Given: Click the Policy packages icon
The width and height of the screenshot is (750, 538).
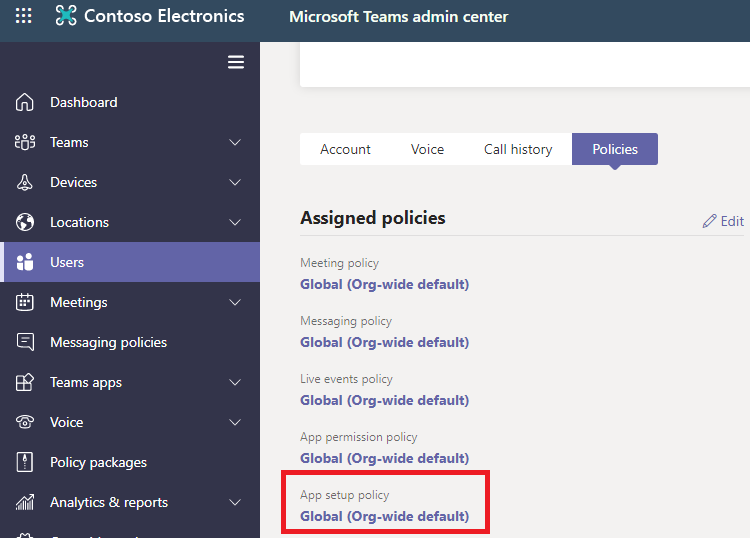Looking at the screenshot, I should (x=24, y=462).
